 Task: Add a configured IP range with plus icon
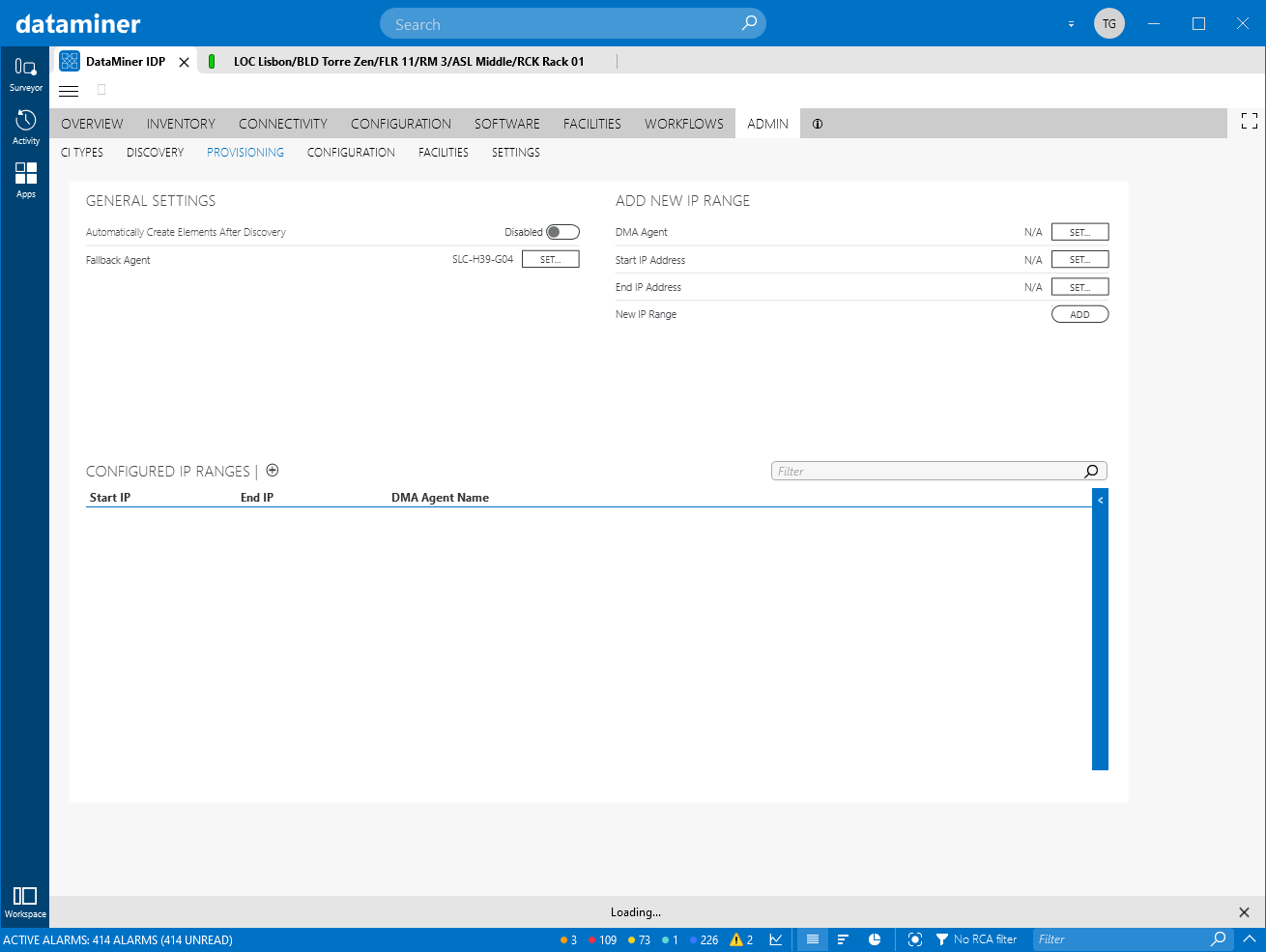273,471
